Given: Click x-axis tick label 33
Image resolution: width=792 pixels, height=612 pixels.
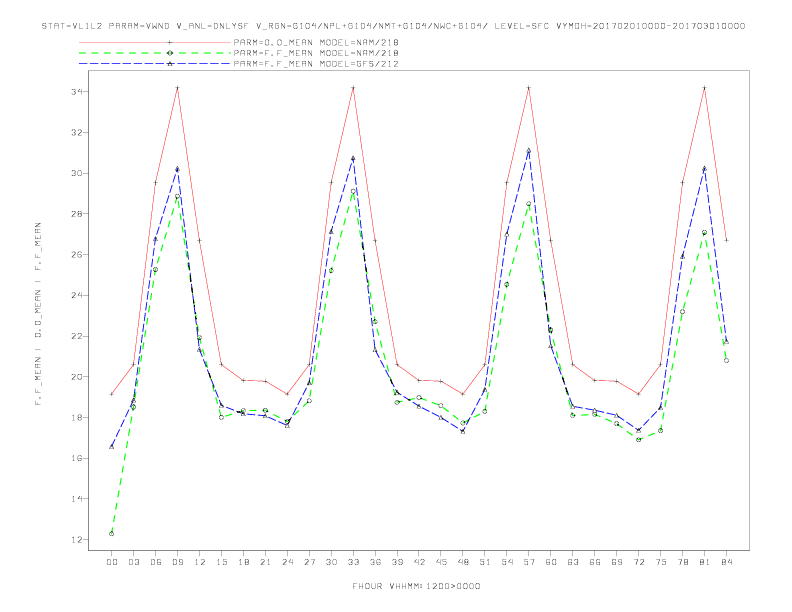Looking at the screenshot, I should 353,562.
